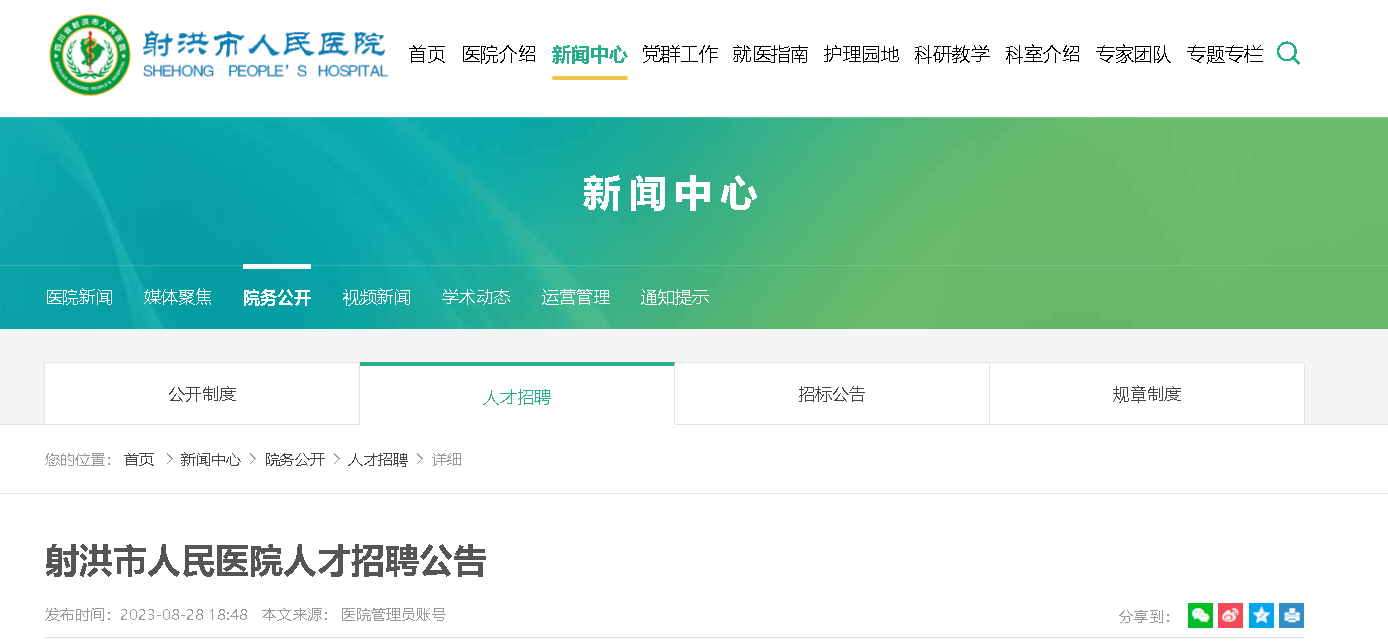Select 院务公开 sub-navigation
Viewport: 1388px width, 641px height.
[277, 297]
